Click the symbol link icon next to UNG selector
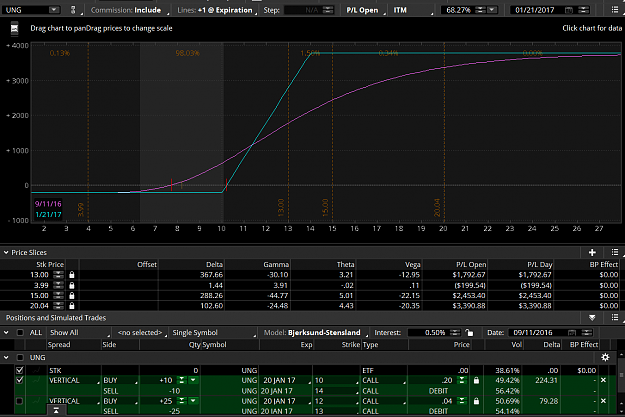The width and height of the screenshot is (625, 417). [x=73, y=10]
